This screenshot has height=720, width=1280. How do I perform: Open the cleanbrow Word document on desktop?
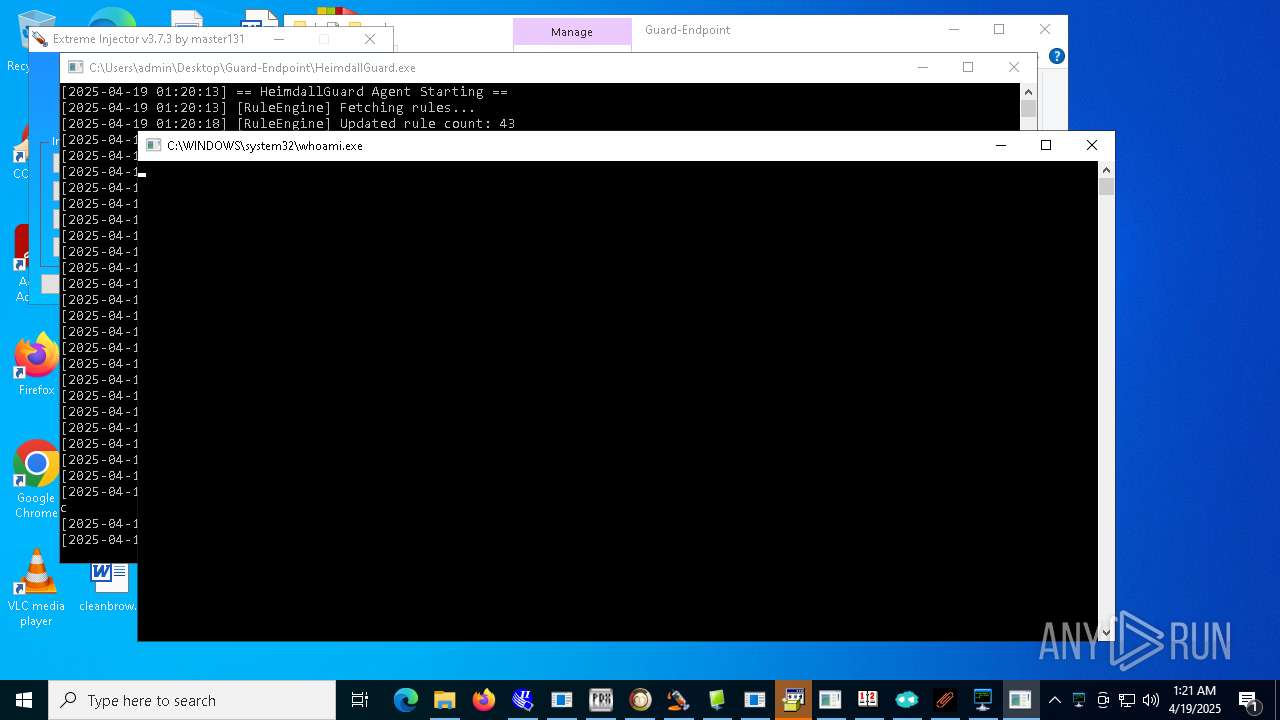108,588
